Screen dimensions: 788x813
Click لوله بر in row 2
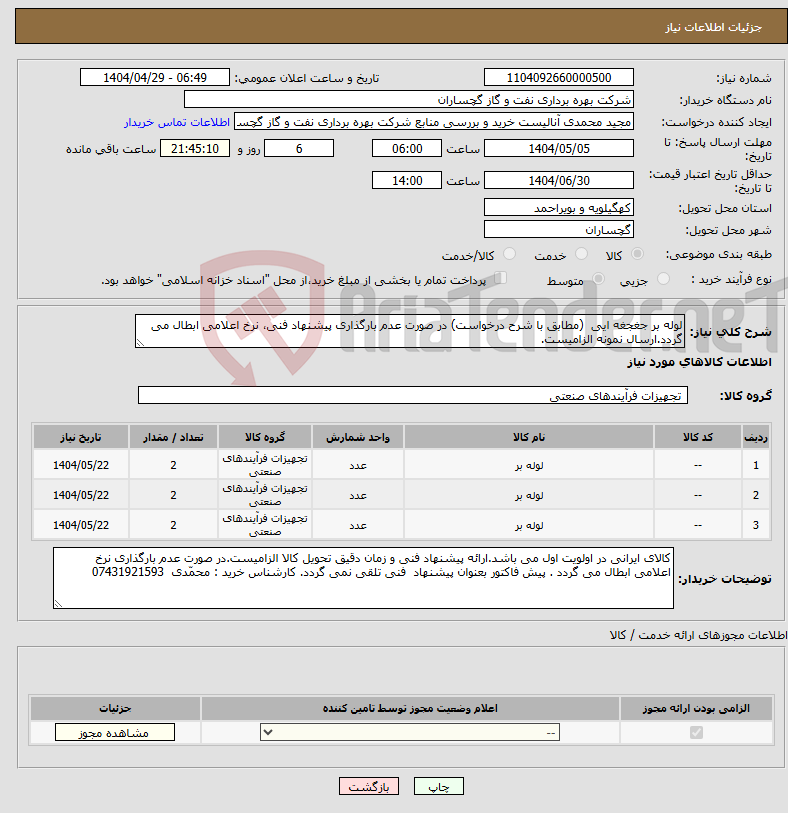tap(529, 496)
